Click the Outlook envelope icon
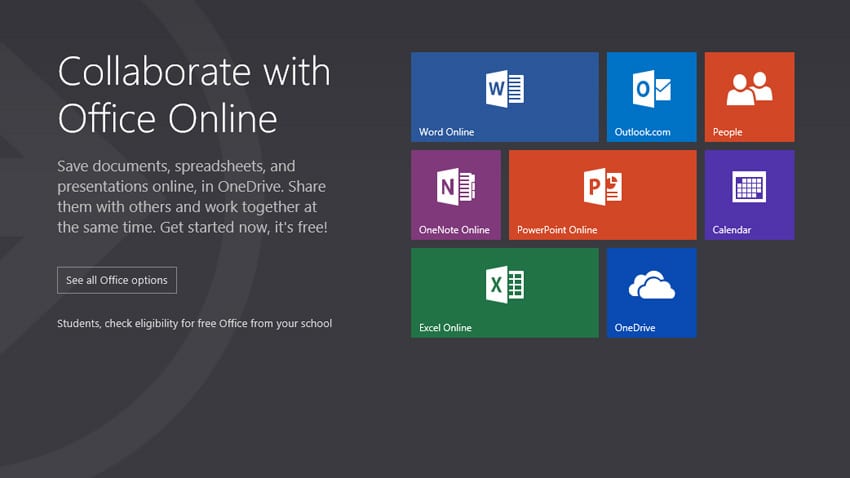Screen dimensions: 850x478 (651, 89)
